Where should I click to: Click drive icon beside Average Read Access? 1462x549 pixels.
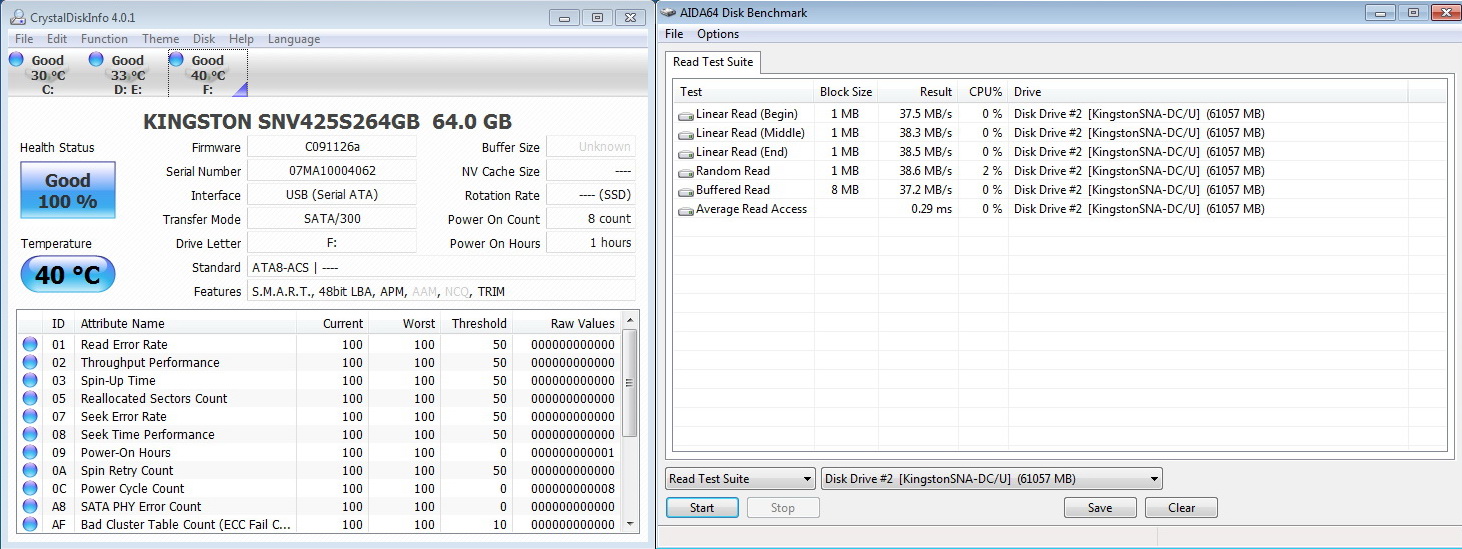tap(686, 210)
